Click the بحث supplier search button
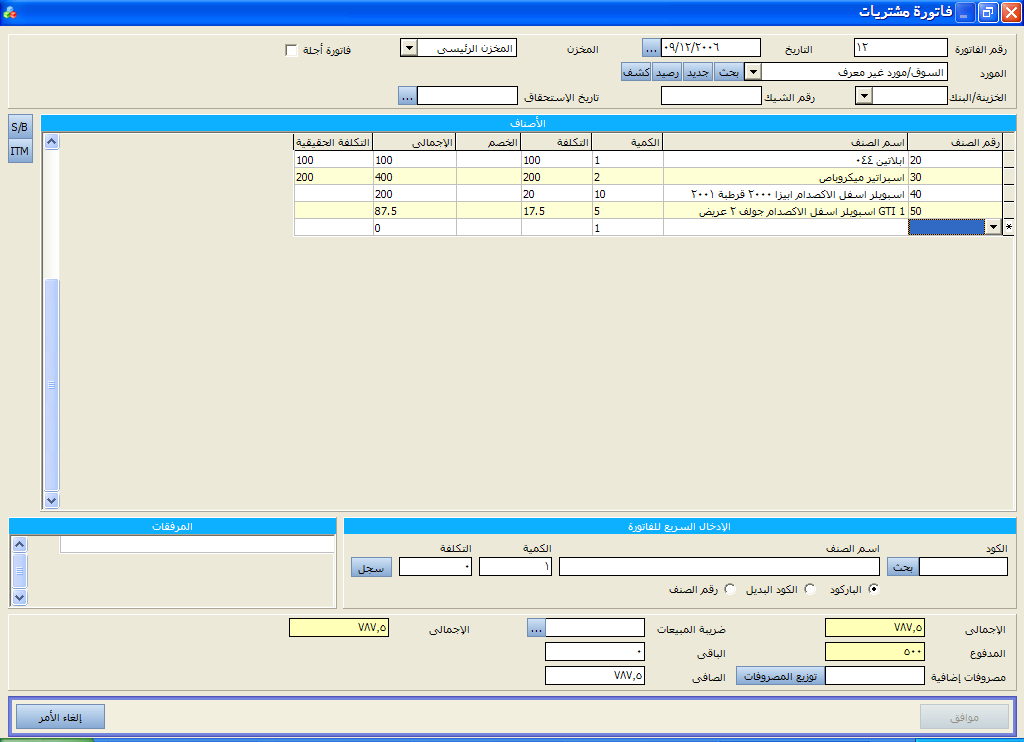The height and width of the screenshot is (742, 1024). tap(729, 72)
